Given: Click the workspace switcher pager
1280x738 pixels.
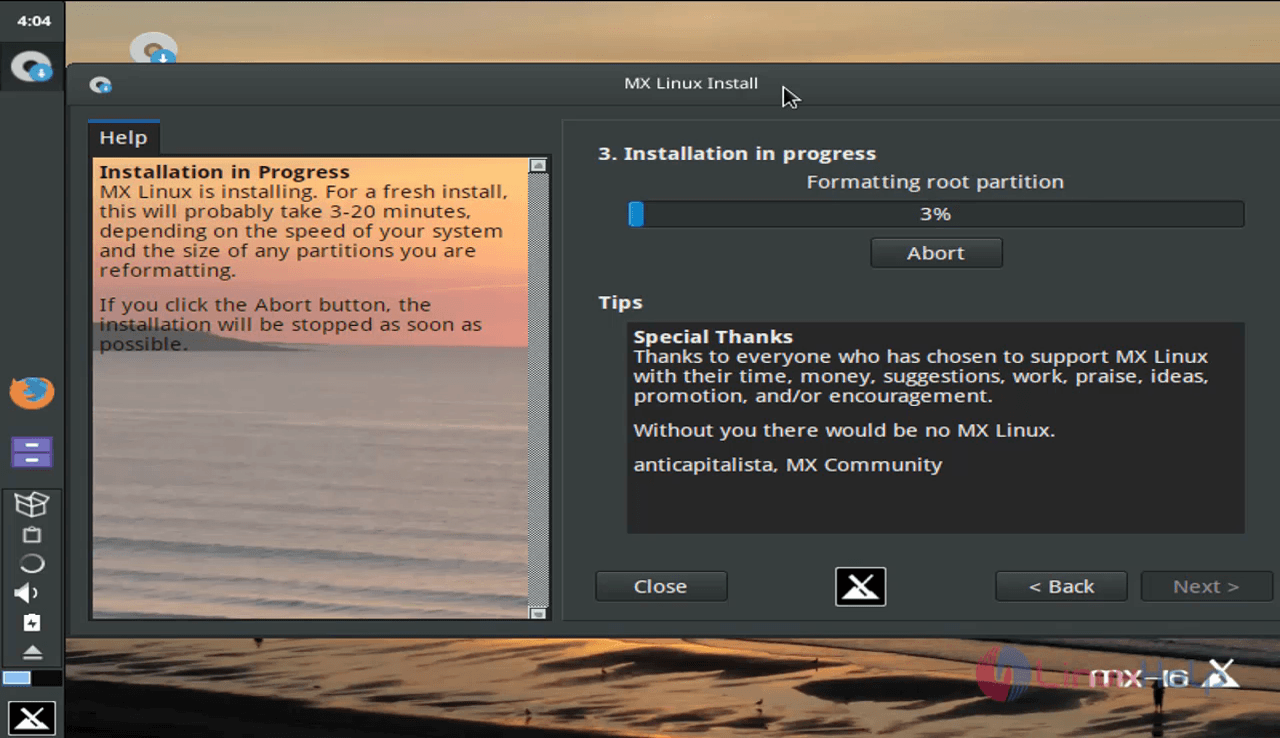Looking at the screenshot, I should [32, 678].
